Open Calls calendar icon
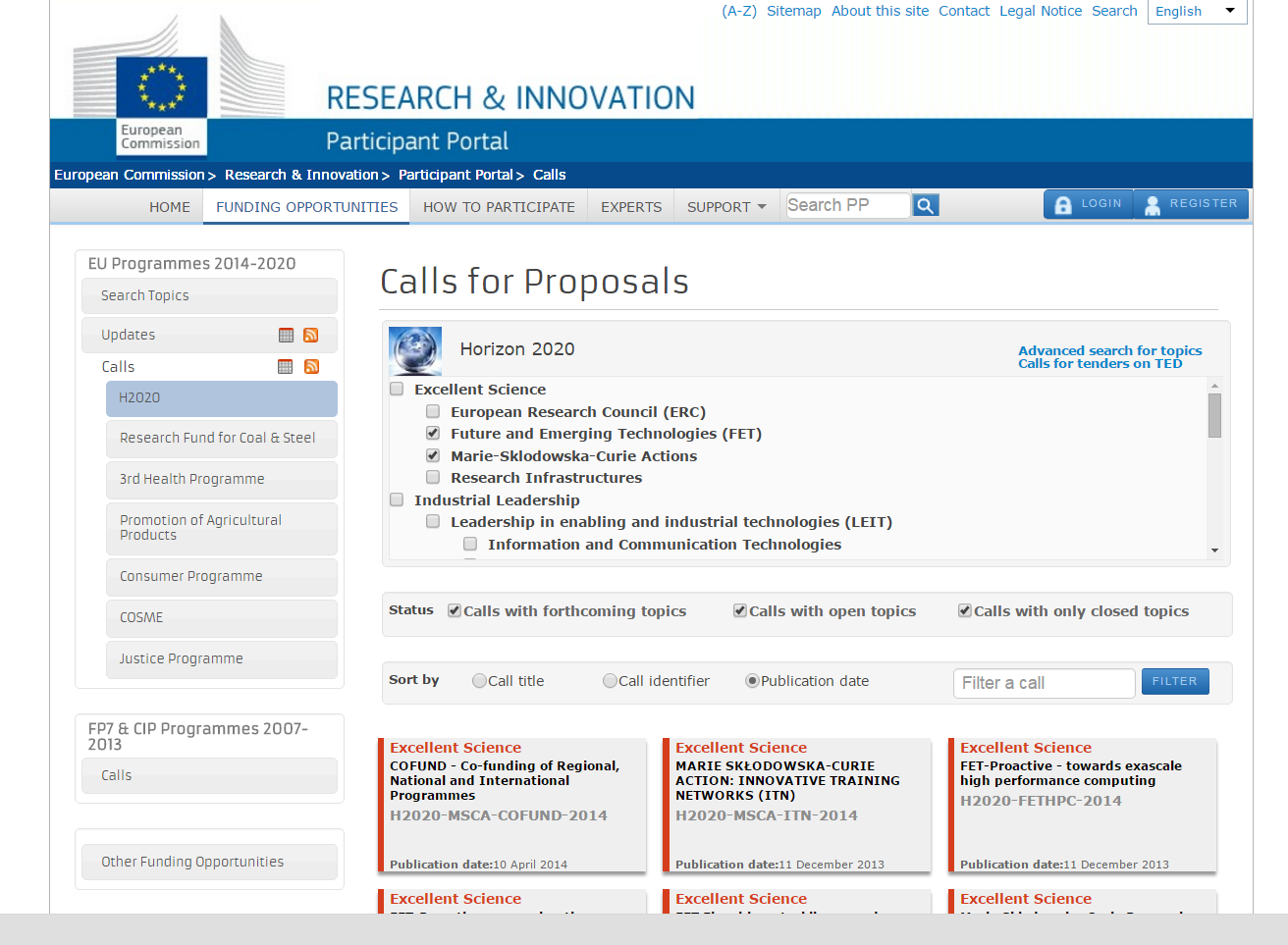 (x=286, y=367)
